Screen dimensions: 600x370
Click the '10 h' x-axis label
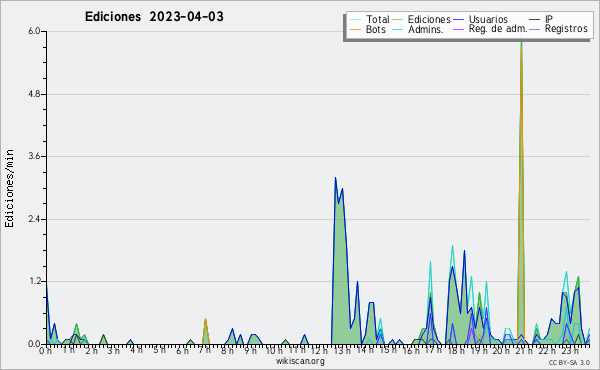point(273,350)
